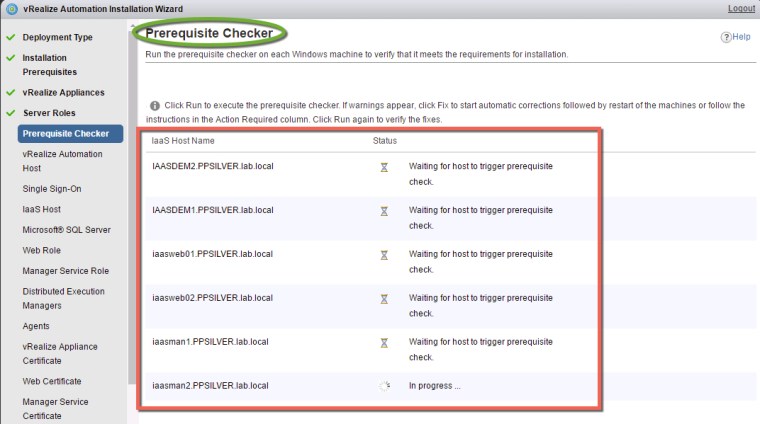The height and width of the screenshot is (424, 760).
Task: Go to Single Sign-On step
Action: pyautogui.click(x=52, y=189)
